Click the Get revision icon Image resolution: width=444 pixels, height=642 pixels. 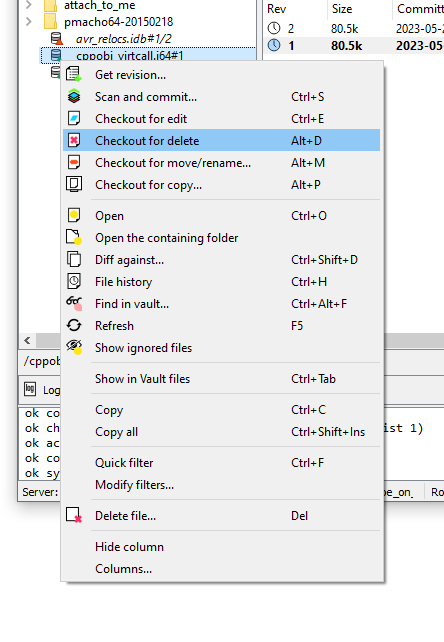(74, 75)
